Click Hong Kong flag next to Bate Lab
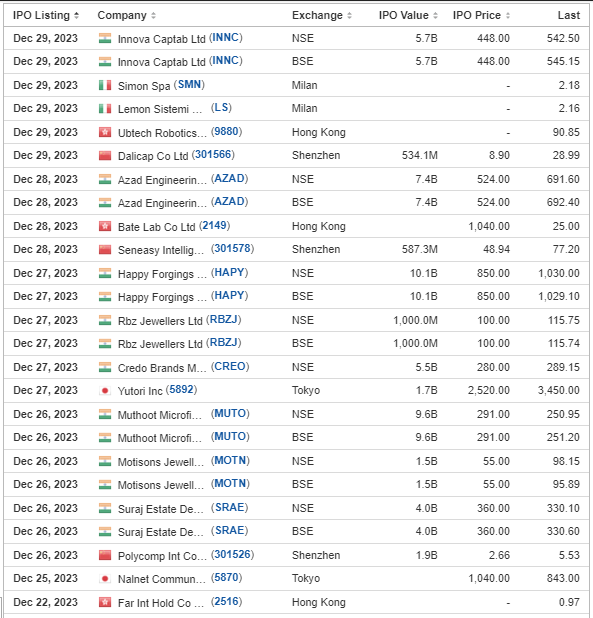593x618 pixels. [x=105, y=226]
